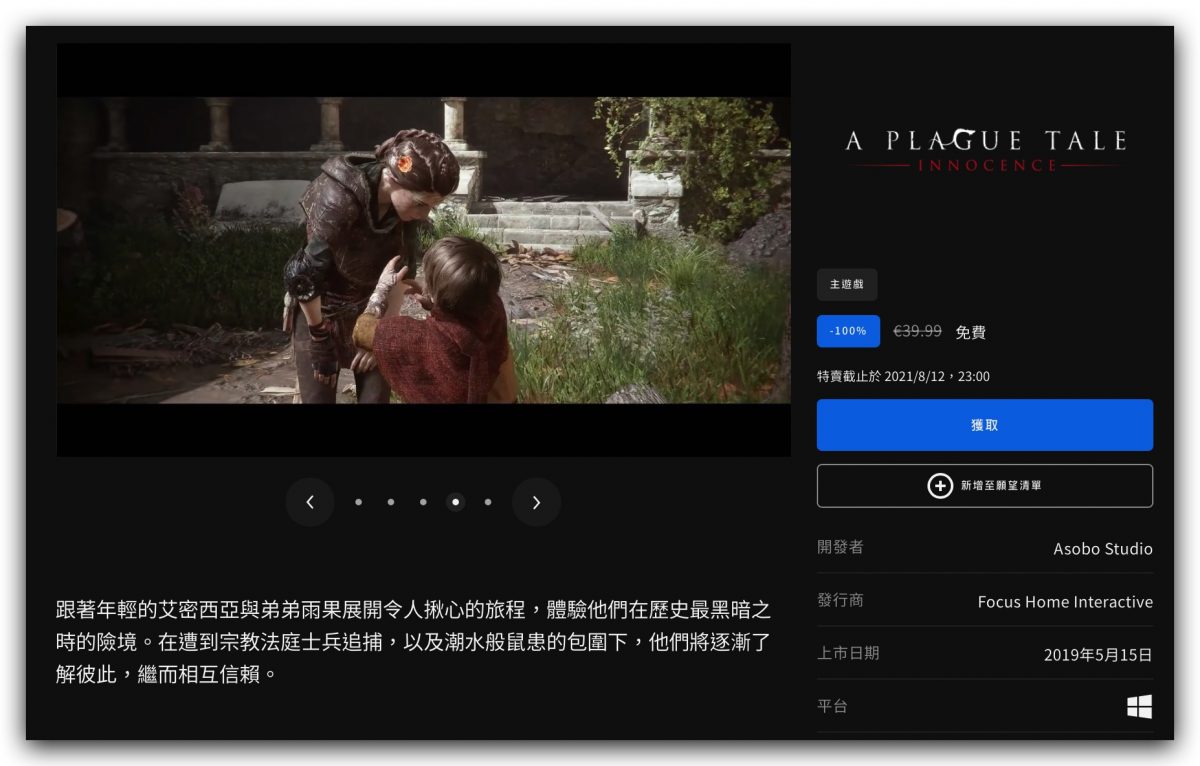Click the 開發者 label
This screenshot has width=1200, height=766.
pyautogui.click(x=840, y=547)
